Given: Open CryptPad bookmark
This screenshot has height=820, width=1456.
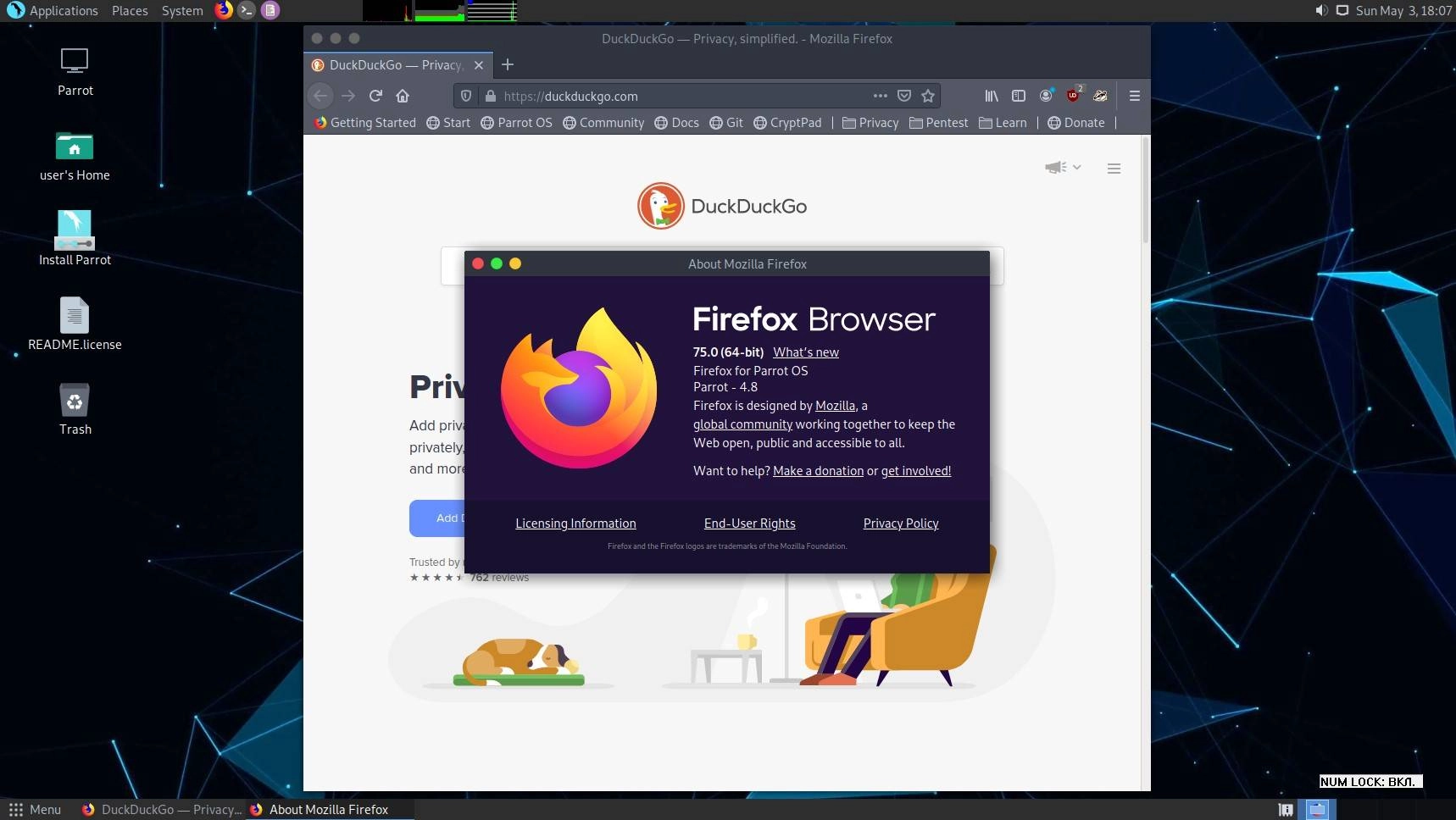Looking at the screenshot, I should click(787, 122).
